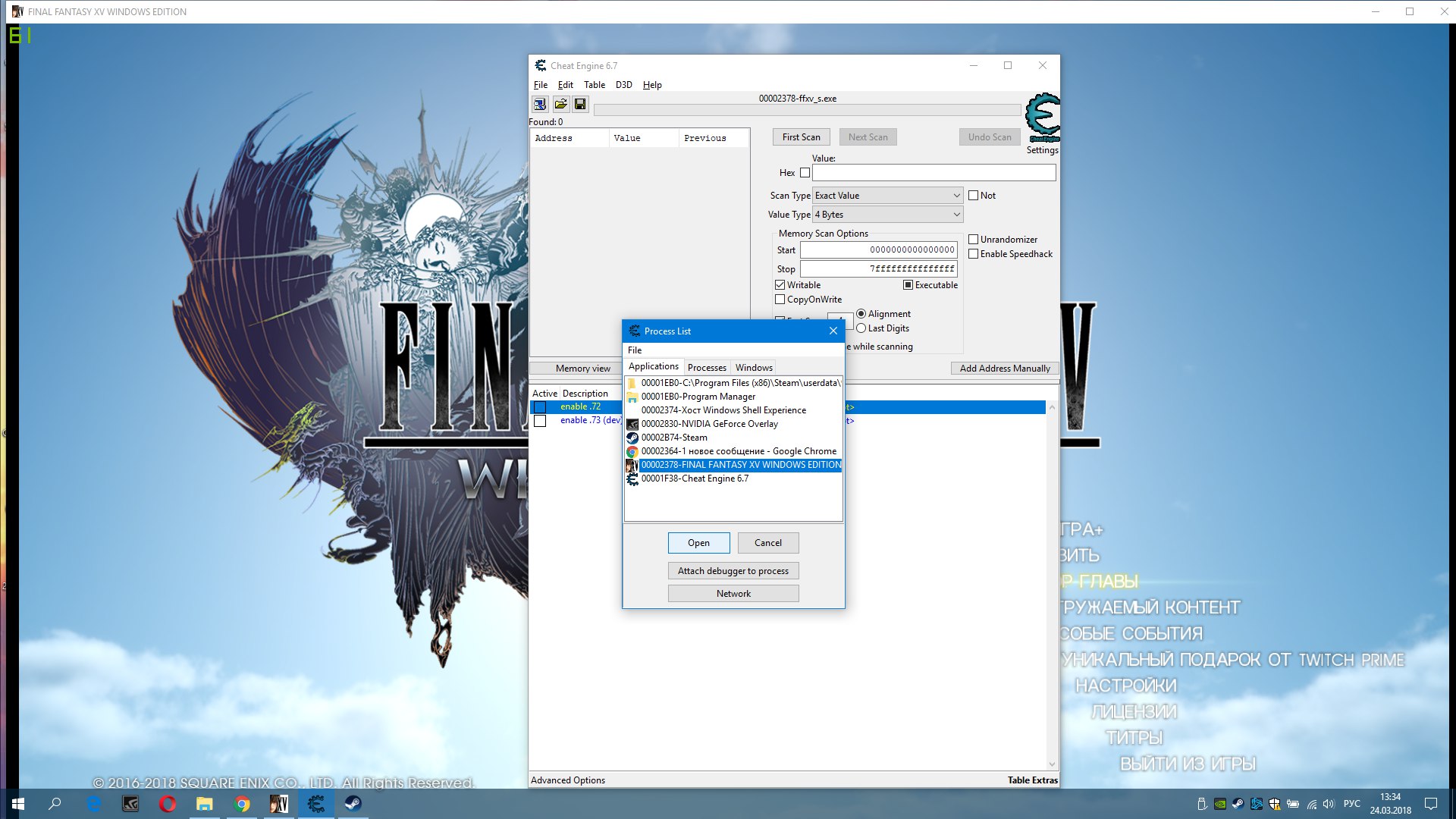Toggle the Executable checkbox
The height and width of the screenshot is (819, 1456).
click(908, 285)
